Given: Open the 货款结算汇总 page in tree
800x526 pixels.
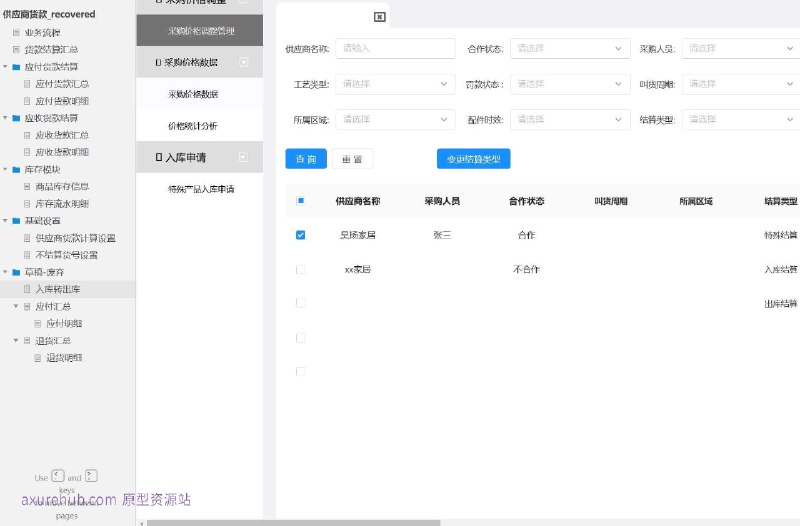Looking at the screenshot, I should (x=51, y=49).
